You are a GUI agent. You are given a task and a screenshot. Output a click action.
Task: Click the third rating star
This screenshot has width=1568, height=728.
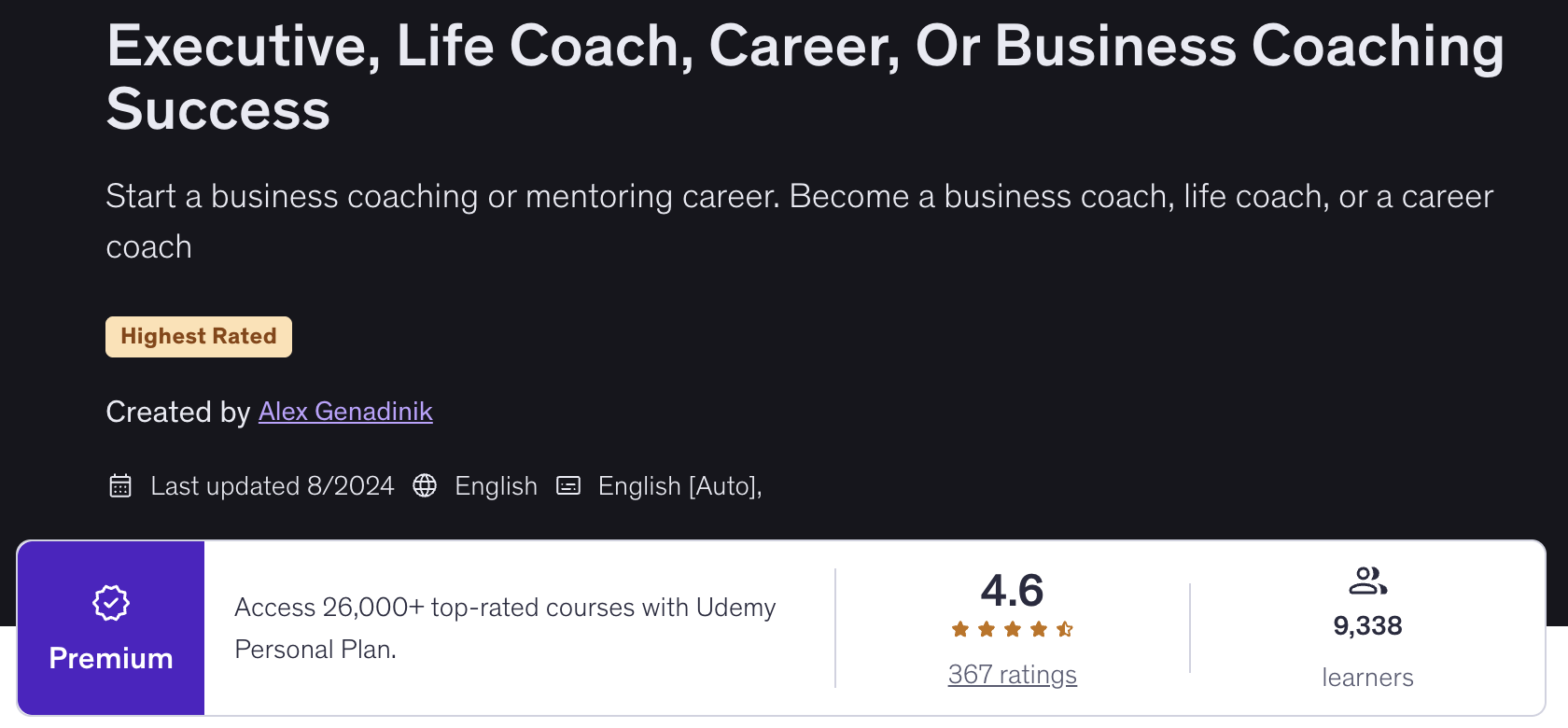1013,629
